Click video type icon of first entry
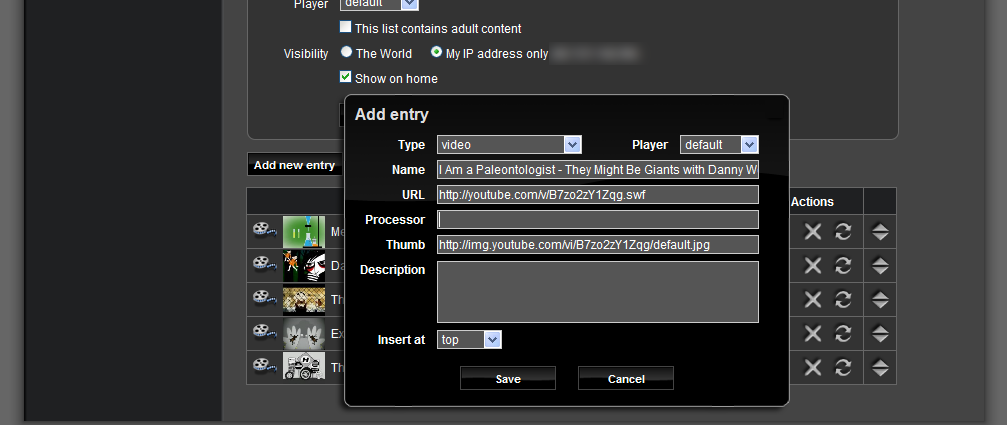Screen dimensions: 1007x425 tap(263, 231)
